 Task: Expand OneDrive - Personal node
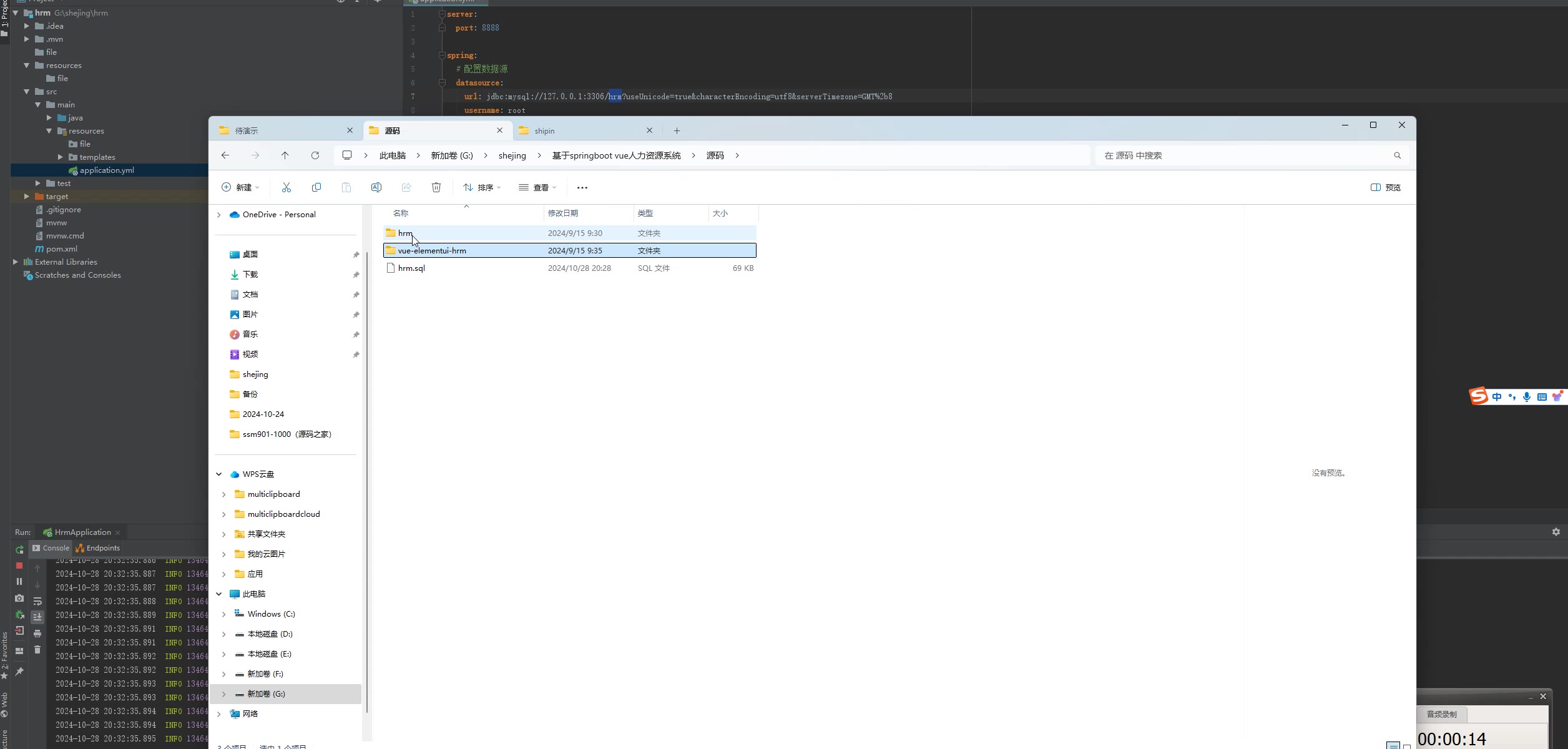point(219,215)
